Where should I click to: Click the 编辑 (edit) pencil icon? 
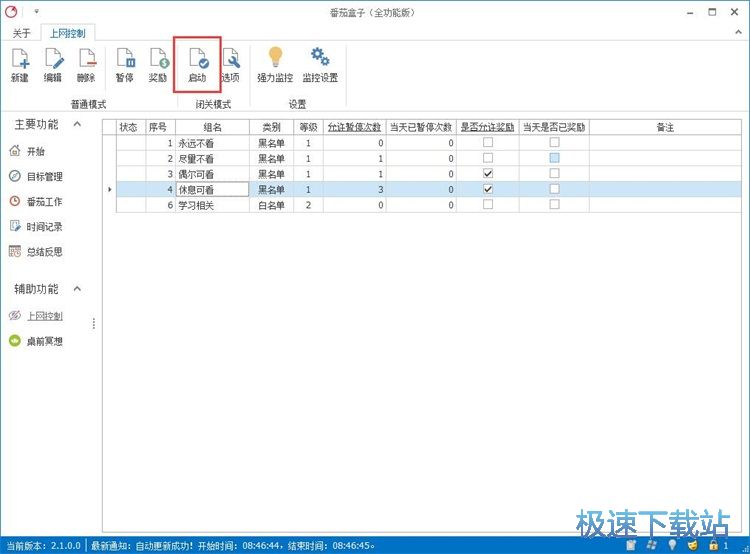tap(53, 59)
